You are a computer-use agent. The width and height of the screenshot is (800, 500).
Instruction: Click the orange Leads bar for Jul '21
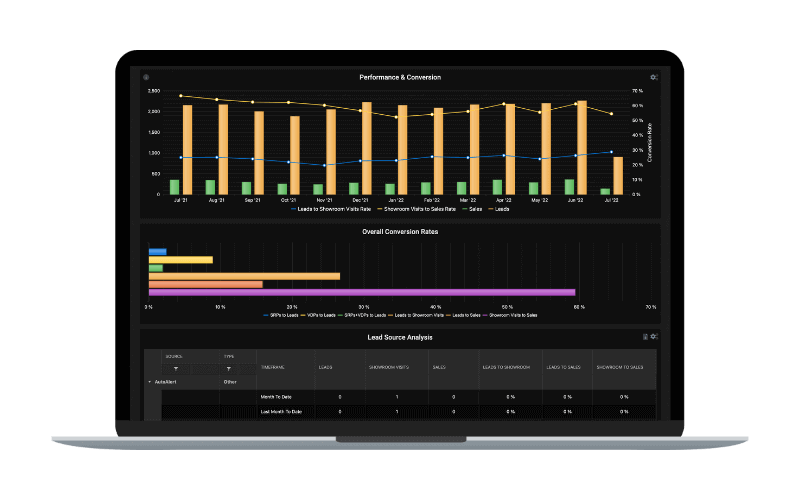click(x=187, y=149)
